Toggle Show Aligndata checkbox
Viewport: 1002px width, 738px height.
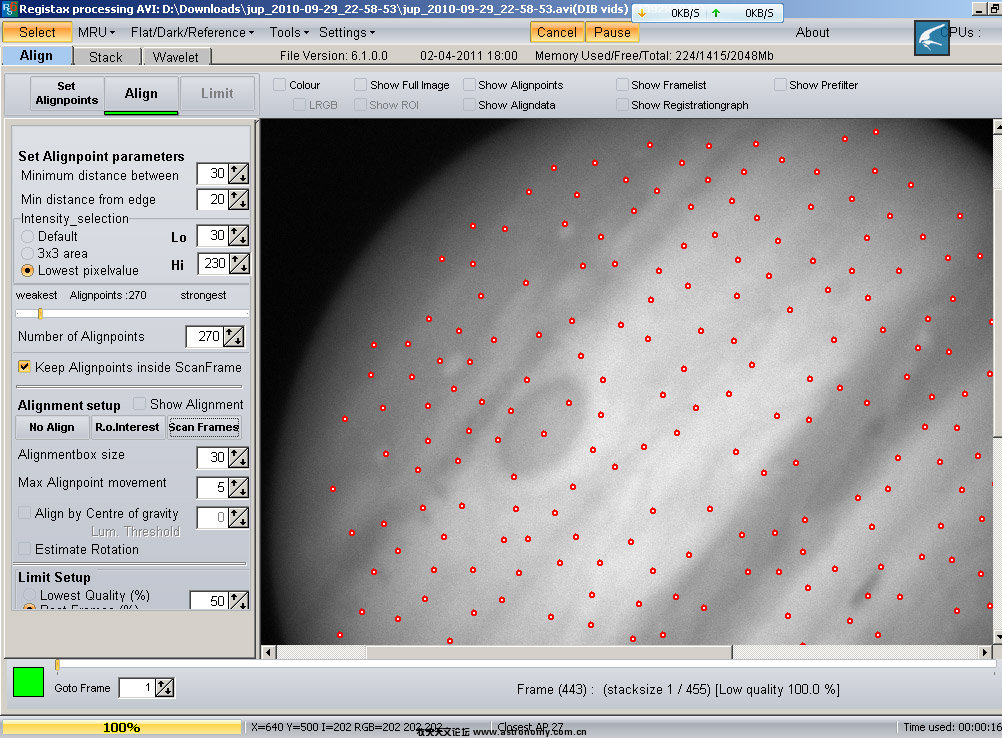pyautogui.click(x=469, y=105)
